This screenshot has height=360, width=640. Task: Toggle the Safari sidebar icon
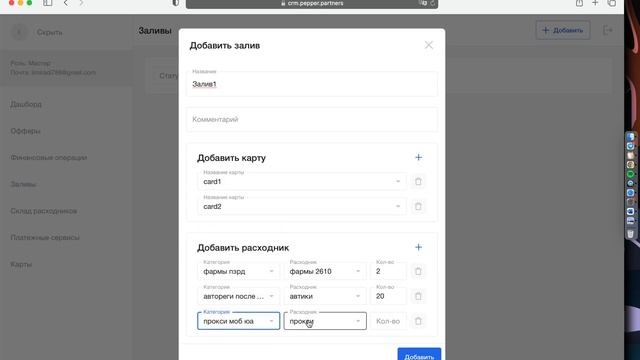point(48,3)
